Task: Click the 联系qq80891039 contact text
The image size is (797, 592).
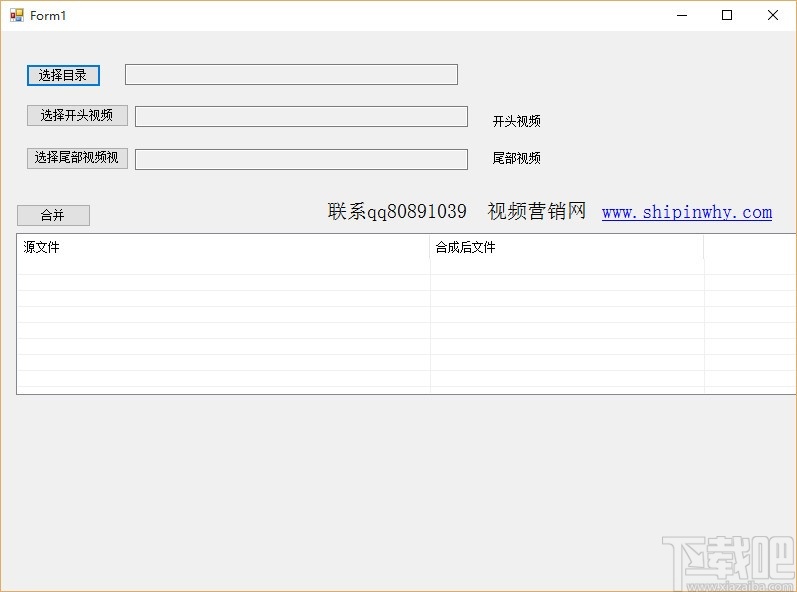Action: click(397, 211)
